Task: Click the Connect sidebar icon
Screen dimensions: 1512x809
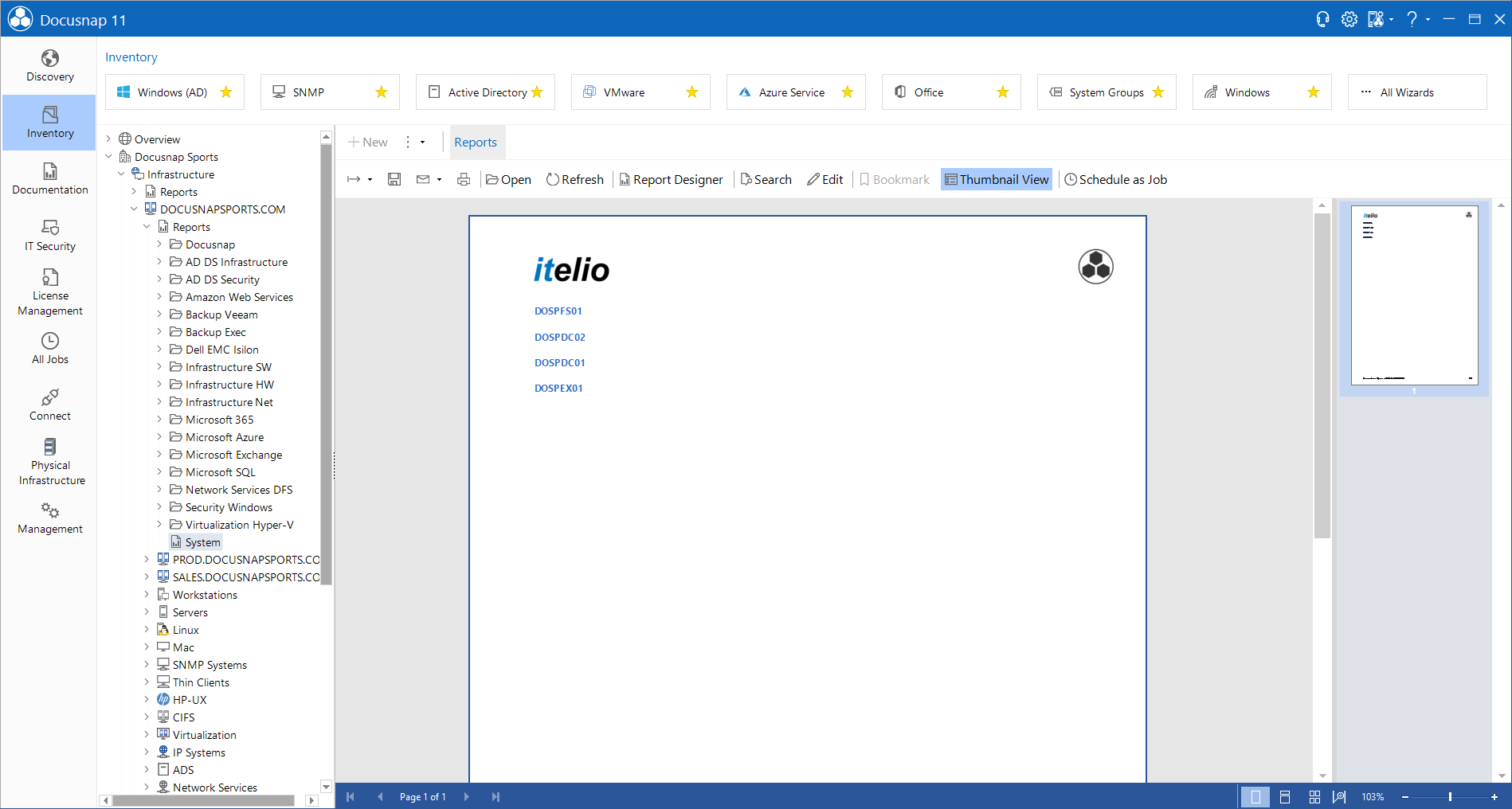Action: coord(49,404)
